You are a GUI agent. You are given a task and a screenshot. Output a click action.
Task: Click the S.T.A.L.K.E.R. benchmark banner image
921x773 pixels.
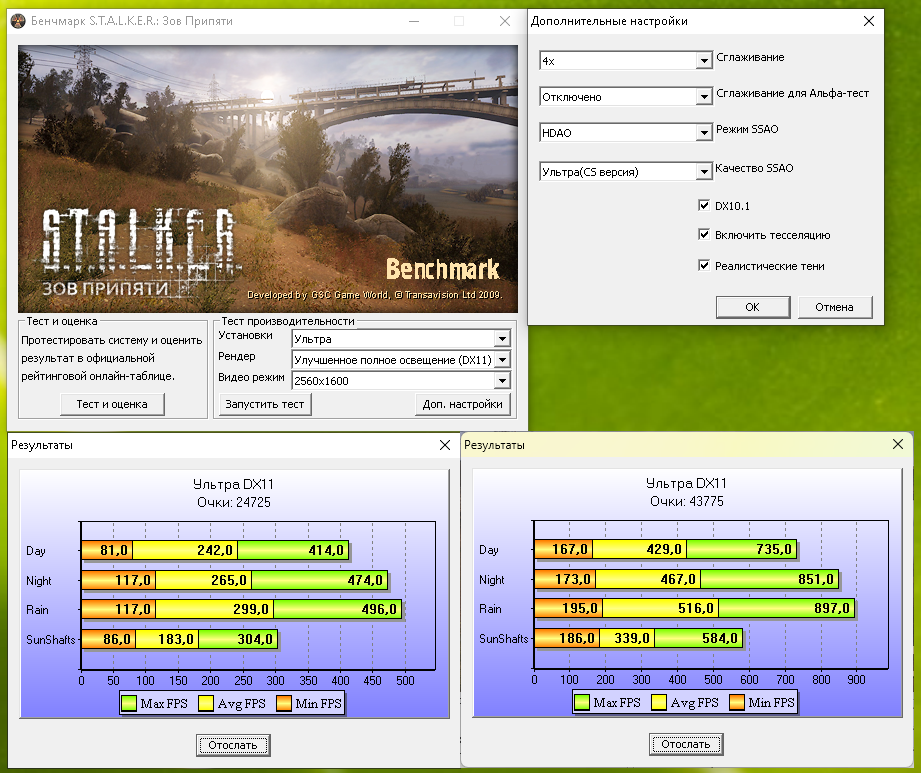tap(268, 179)
